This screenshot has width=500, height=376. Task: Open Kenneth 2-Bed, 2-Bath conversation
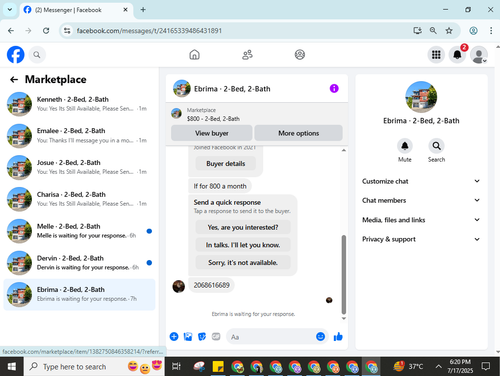click(79, 104)
